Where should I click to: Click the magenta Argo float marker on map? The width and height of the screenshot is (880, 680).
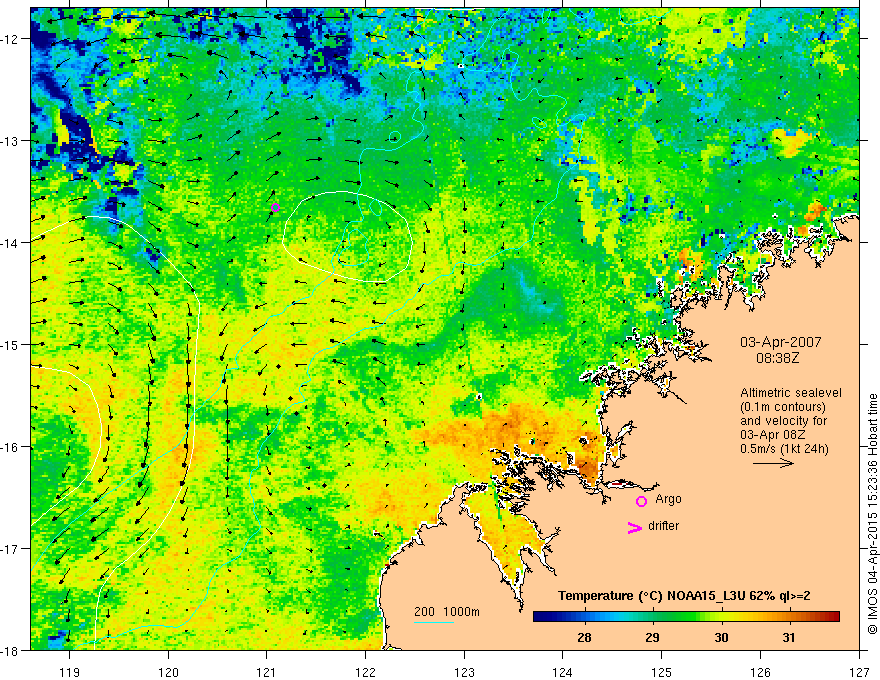(x=276, y=208)
